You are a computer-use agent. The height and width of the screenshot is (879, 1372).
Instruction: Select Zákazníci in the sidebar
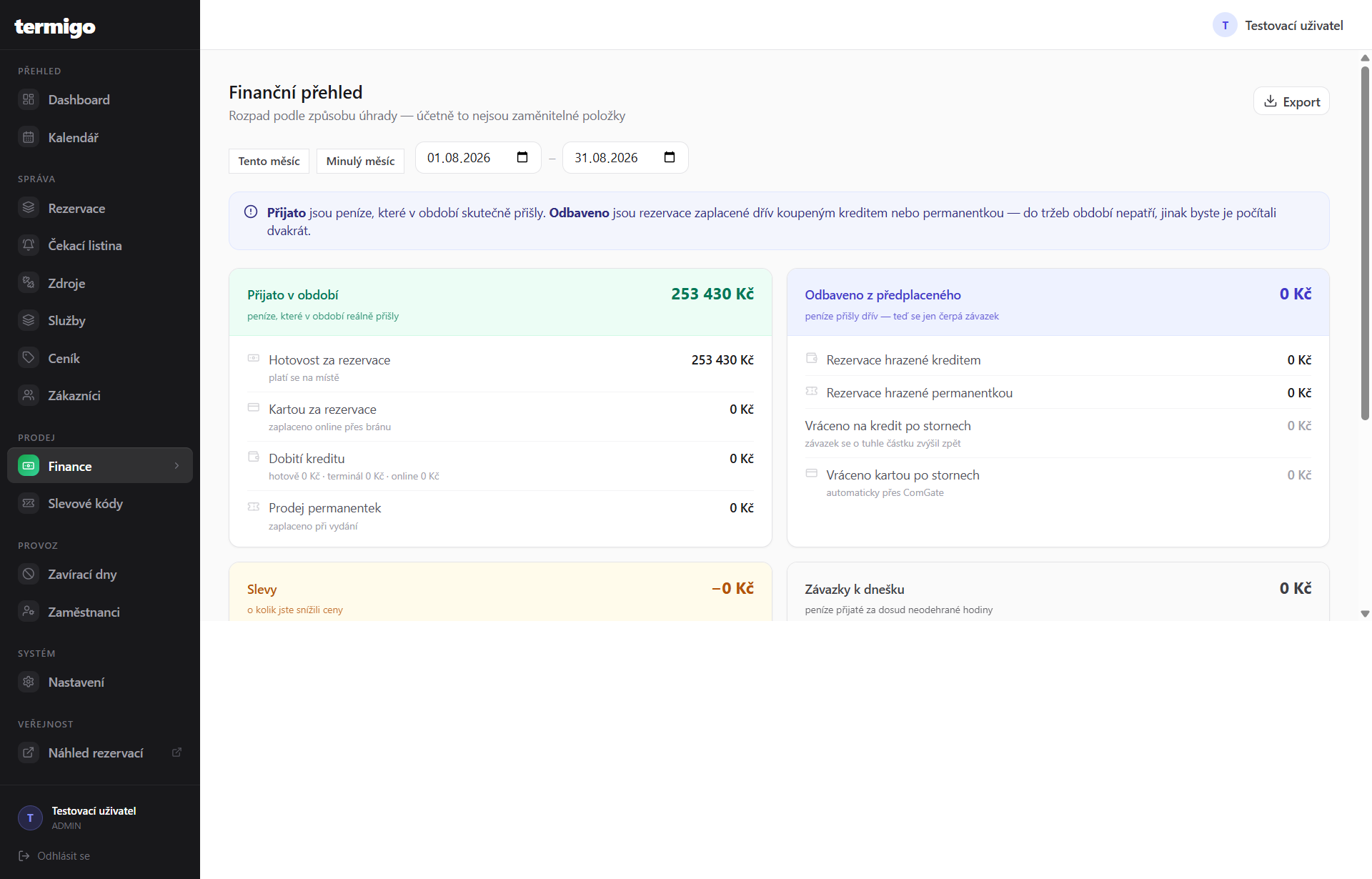click(x=100, y=395)
